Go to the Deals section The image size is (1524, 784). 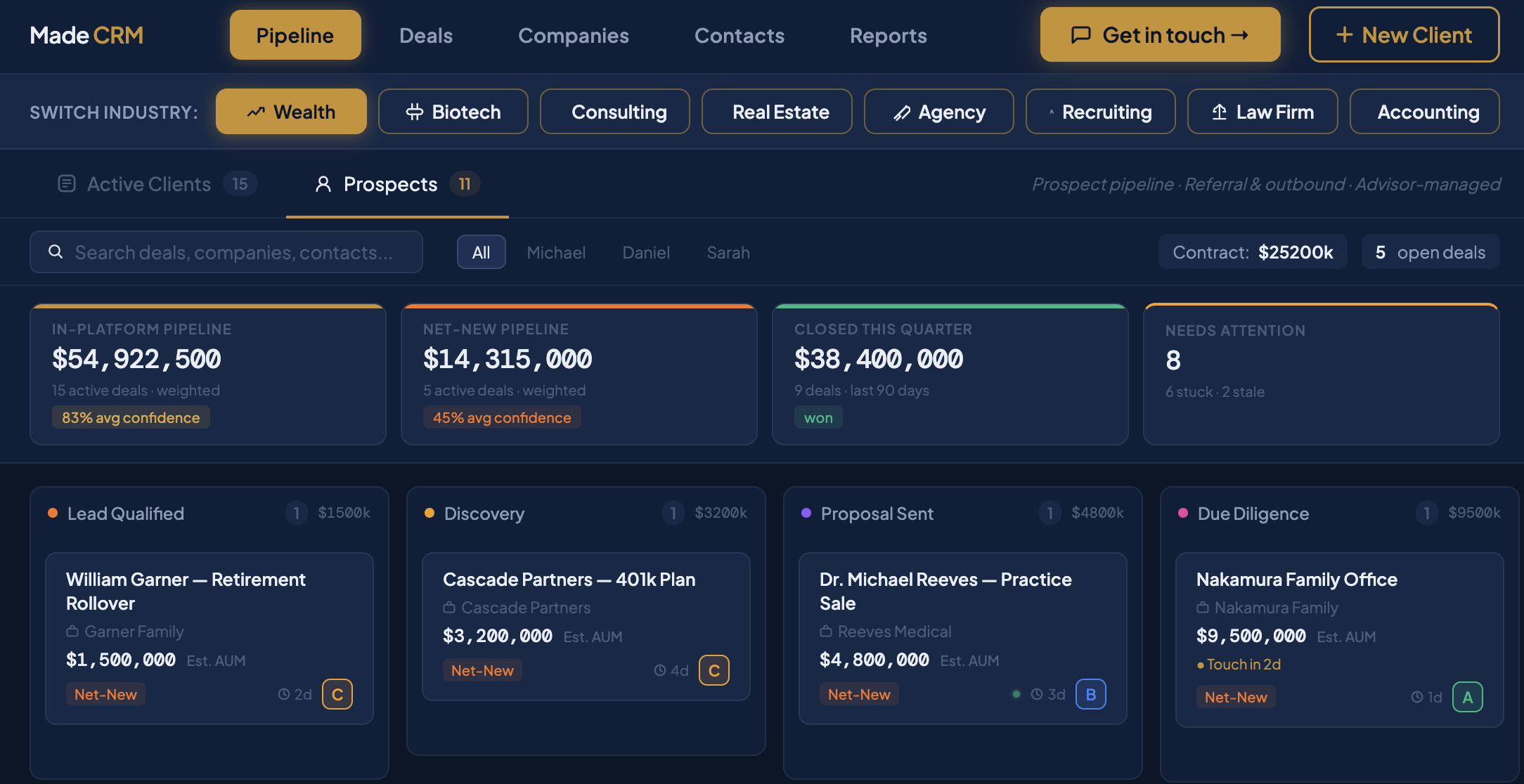click(426, 35)
